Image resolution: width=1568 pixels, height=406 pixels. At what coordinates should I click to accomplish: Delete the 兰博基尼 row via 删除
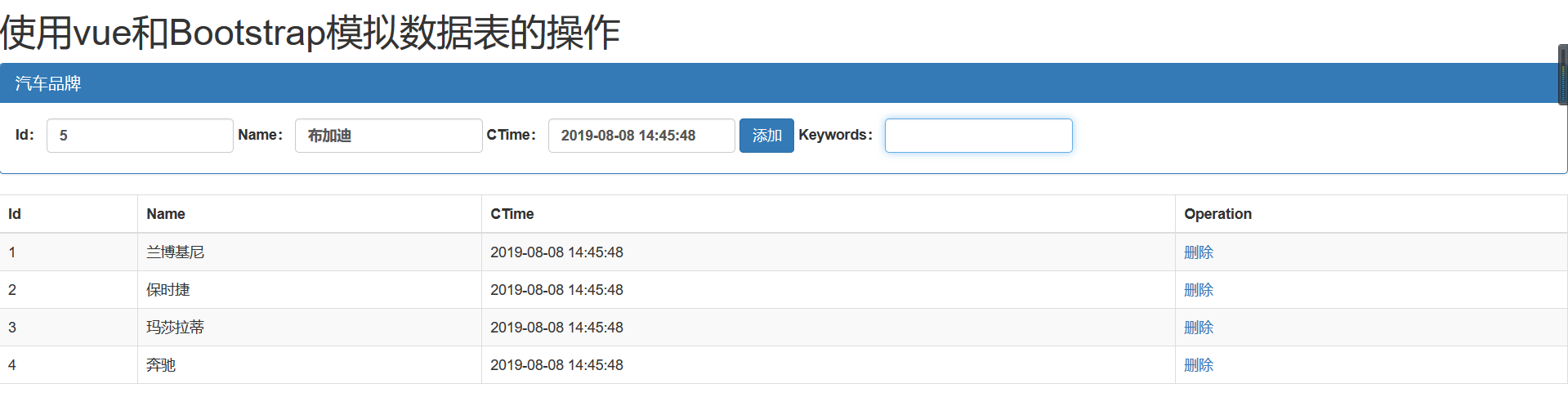tap(1199, 252)
